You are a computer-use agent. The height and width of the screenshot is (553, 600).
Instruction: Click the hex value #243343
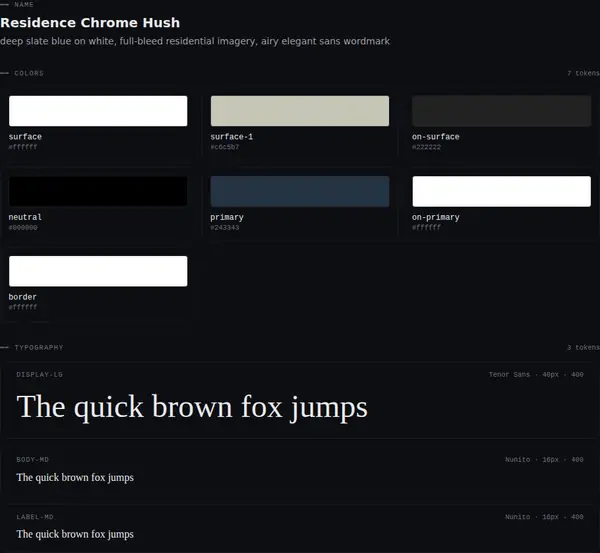(x=225, y=228)
